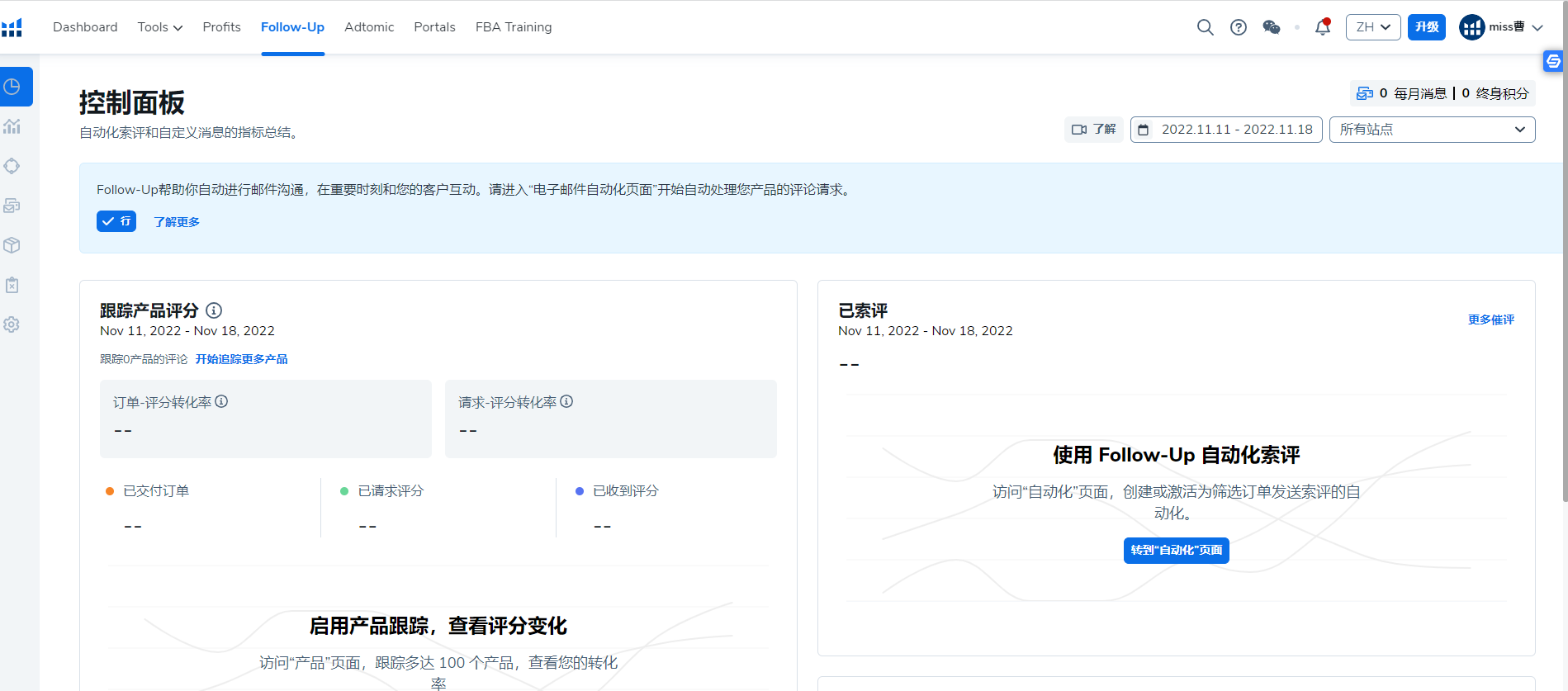
Task: Click info icon next to 请求-评分转化率
Action: pyautogui.click(x=566, y=401)
